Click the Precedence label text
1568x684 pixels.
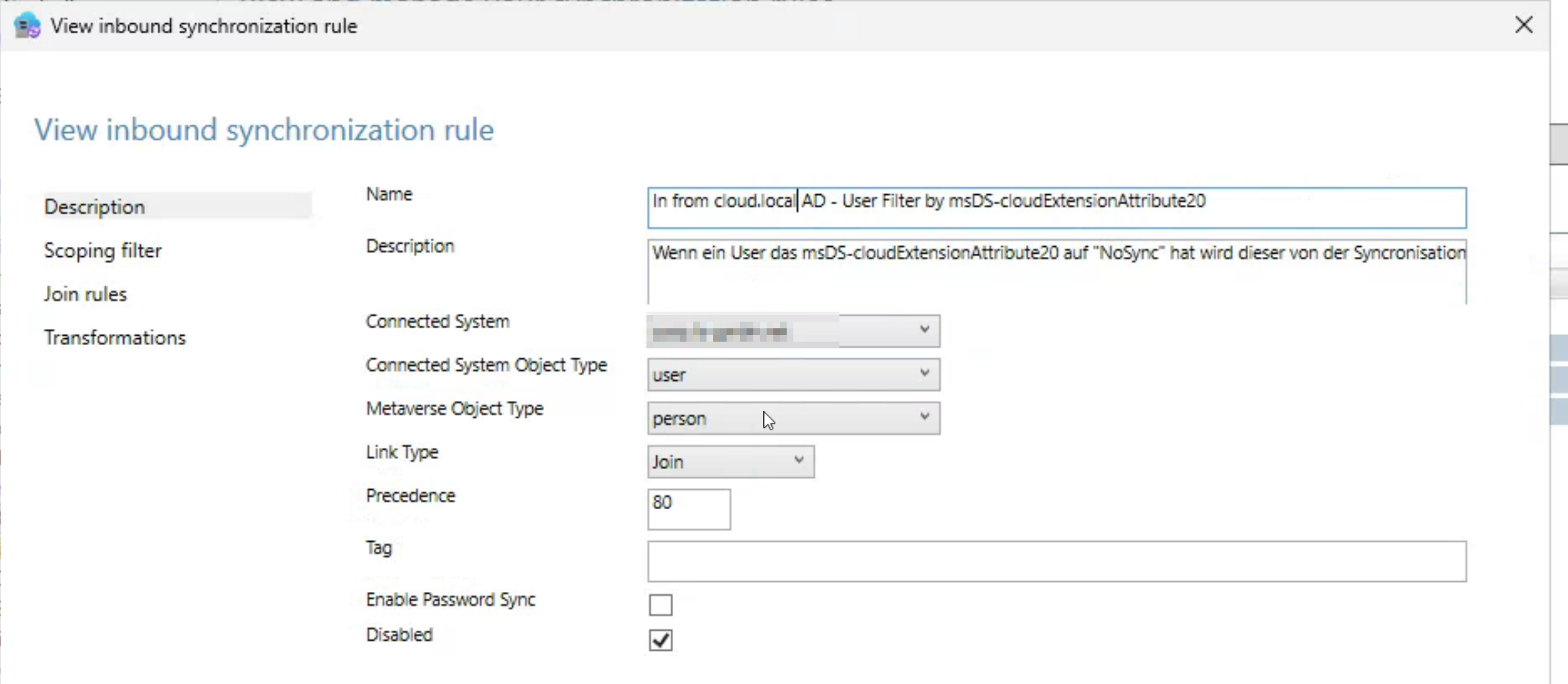pyautogui.click(x=410, y=496)
